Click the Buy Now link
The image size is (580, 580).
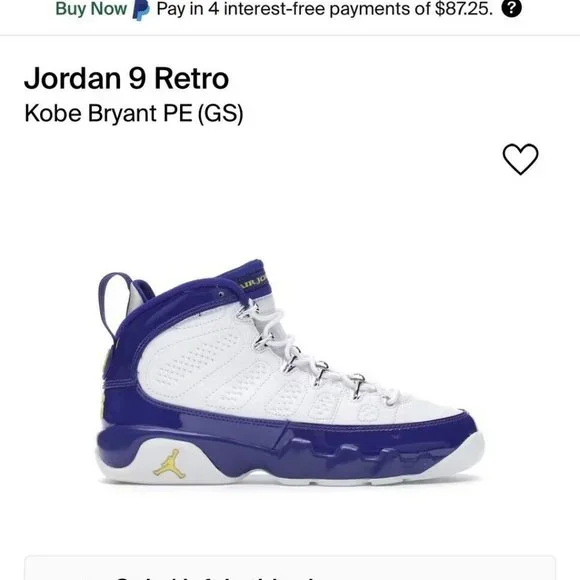coord(91,8)
